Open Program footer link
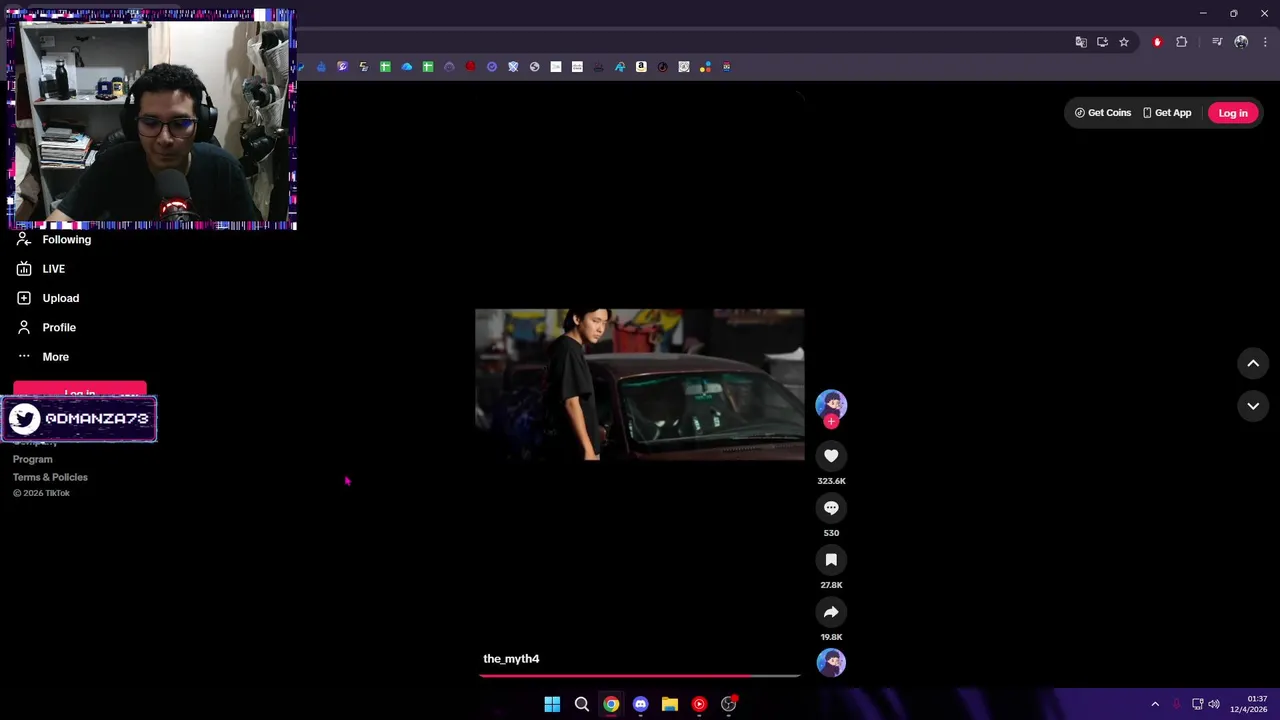Image resolution: width=1280 pixels, height=720 pixels. (x=32, y=459)
